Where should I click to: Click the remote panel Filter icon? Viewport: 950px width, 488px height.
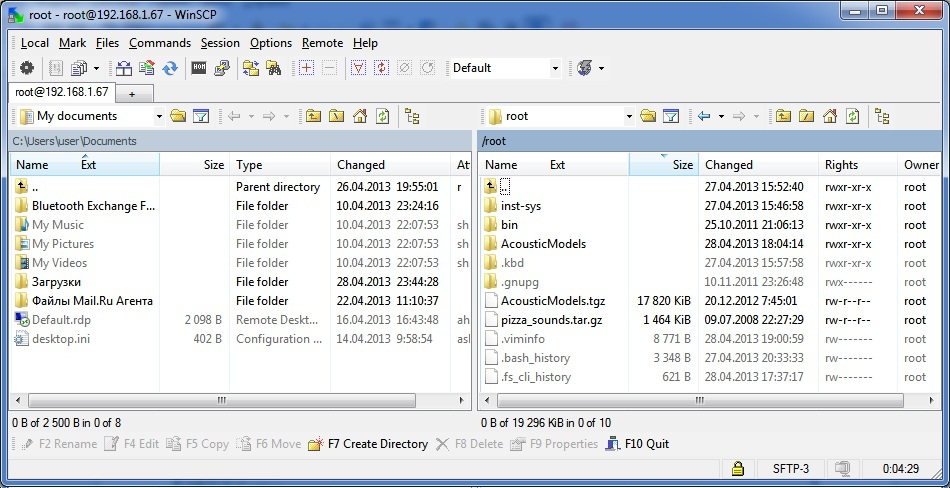[671, 116]
